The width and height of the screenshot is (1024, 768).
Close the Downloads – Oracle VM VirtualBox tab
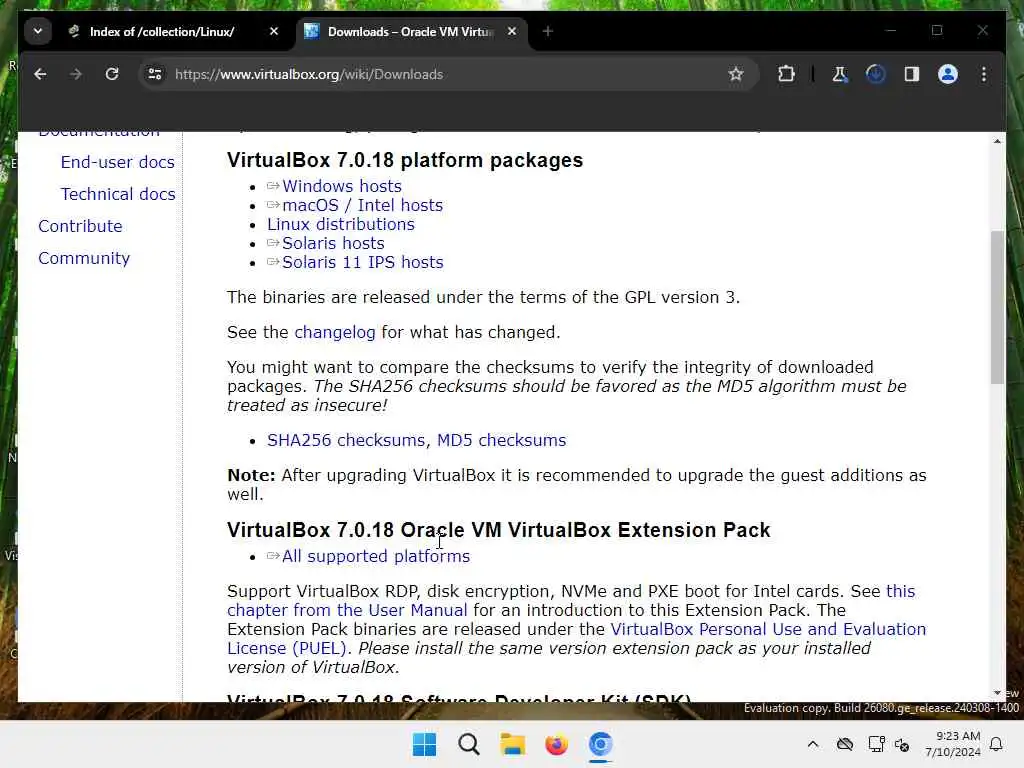tap(512, 31)
